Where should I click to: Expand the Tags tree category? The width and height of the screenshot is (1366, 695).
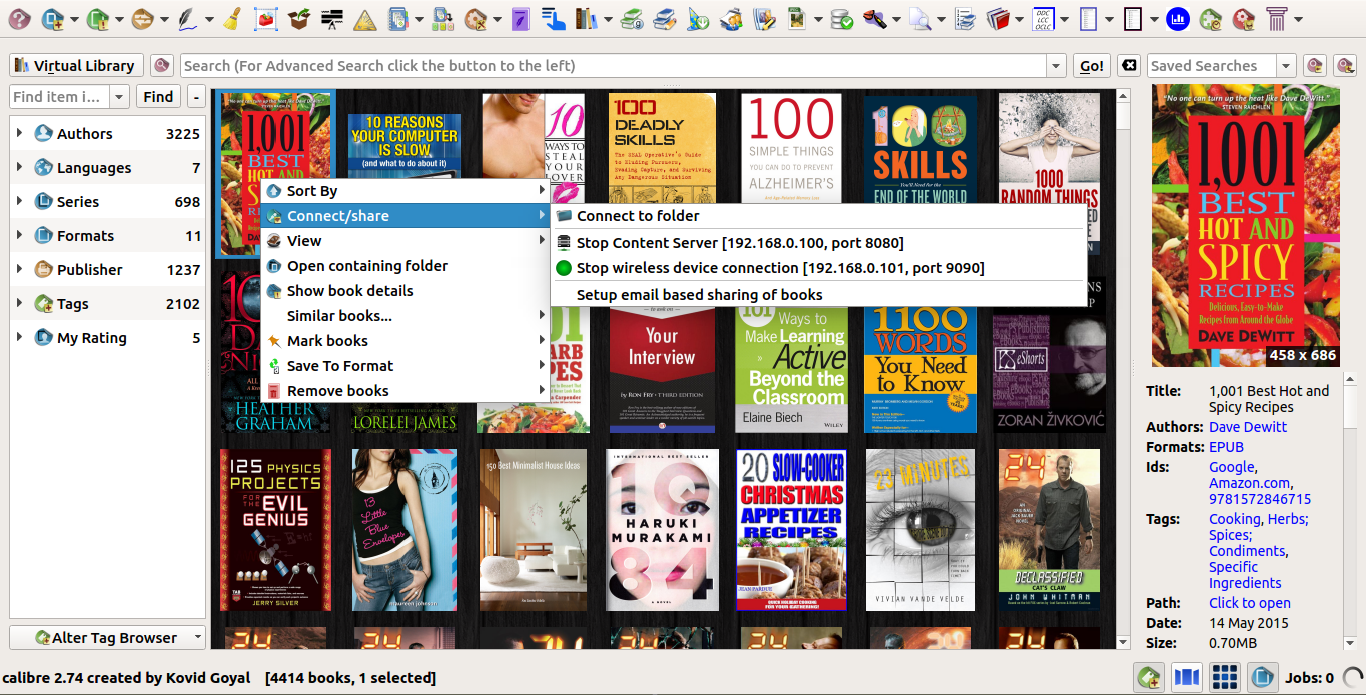(x=19, y=303)
